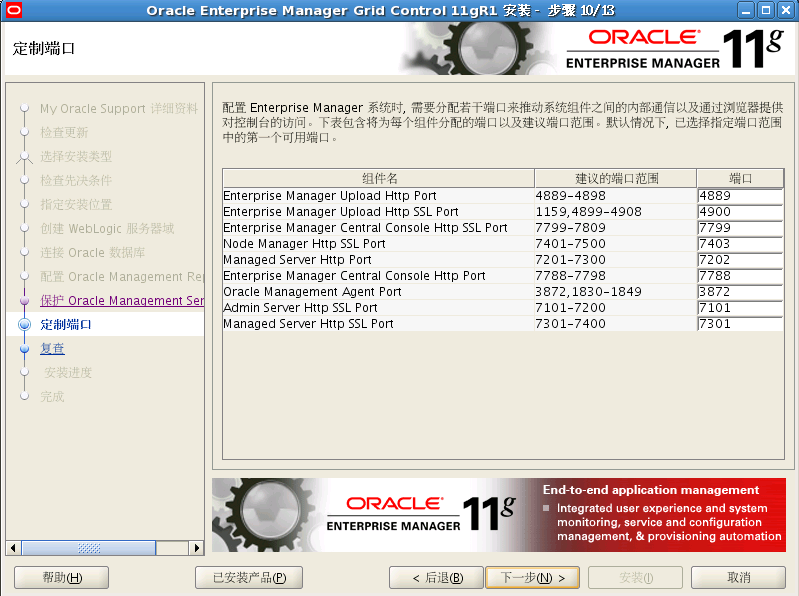Click the range value 7101-7200

(x=570, y=308)
